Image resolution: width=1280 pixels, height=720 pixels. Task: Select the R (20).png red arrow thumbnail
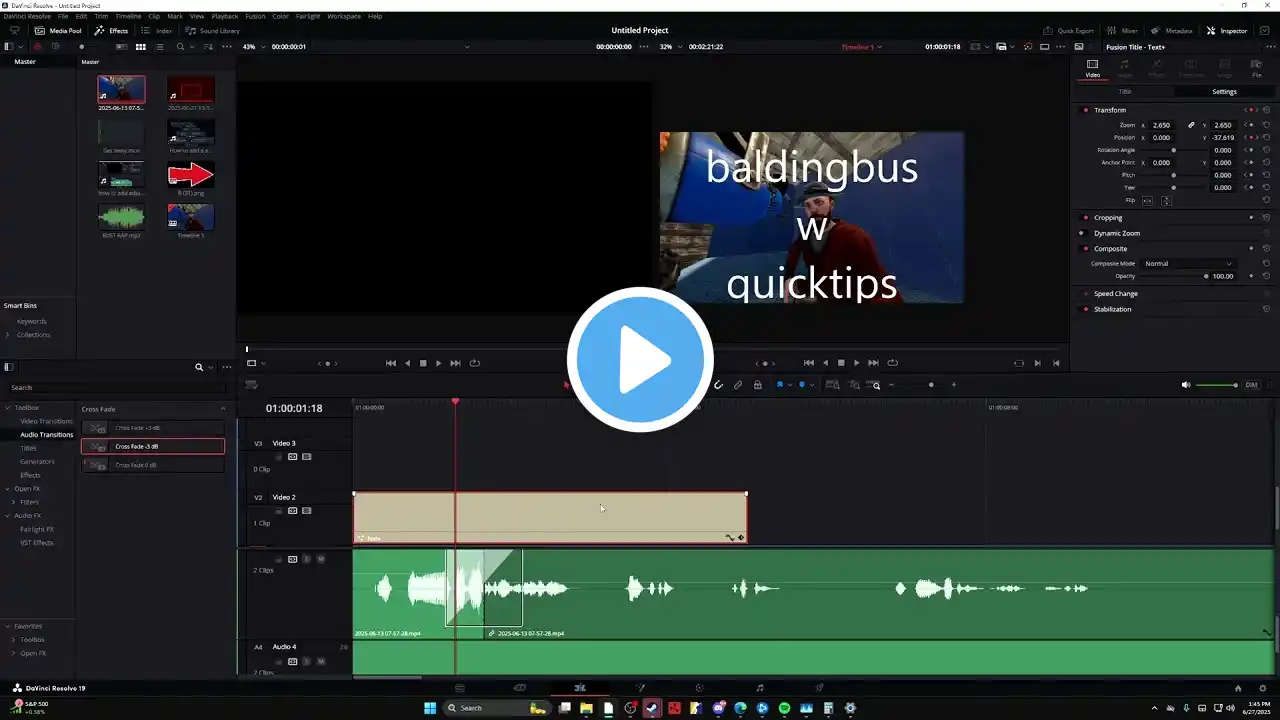(x=190, y=175)
